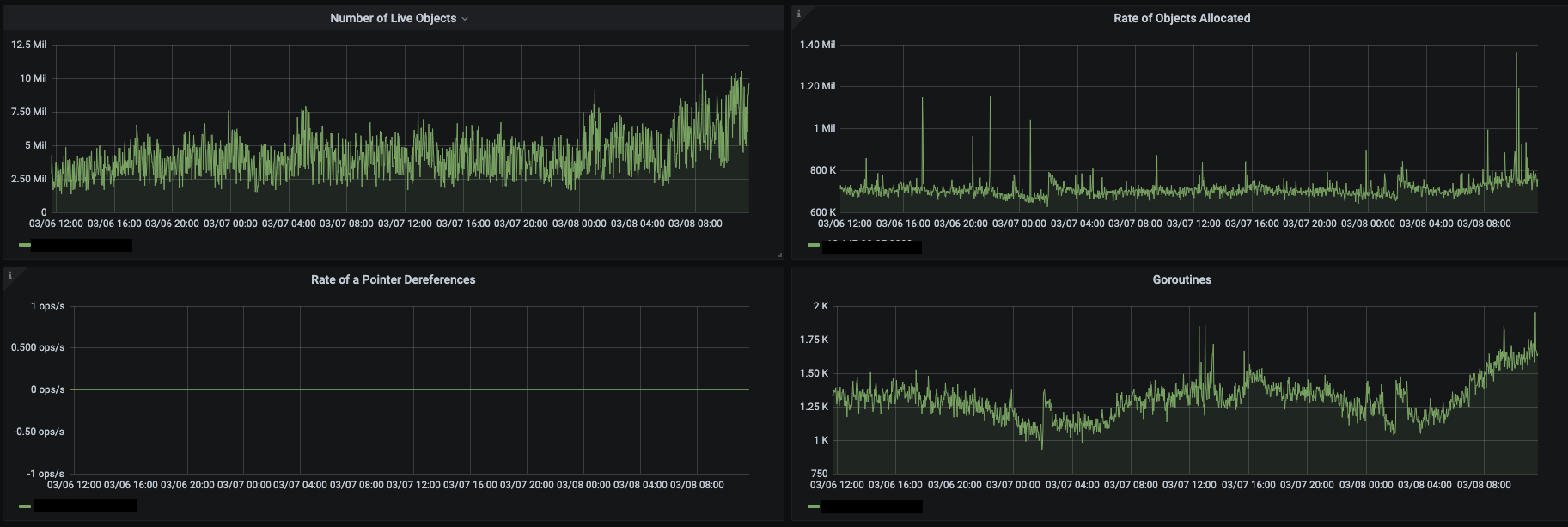1568x527 pixels.
Task: Click "03/08 04:00" under Rate of Objects Allocated graph
Action: tap(1426, 224)
